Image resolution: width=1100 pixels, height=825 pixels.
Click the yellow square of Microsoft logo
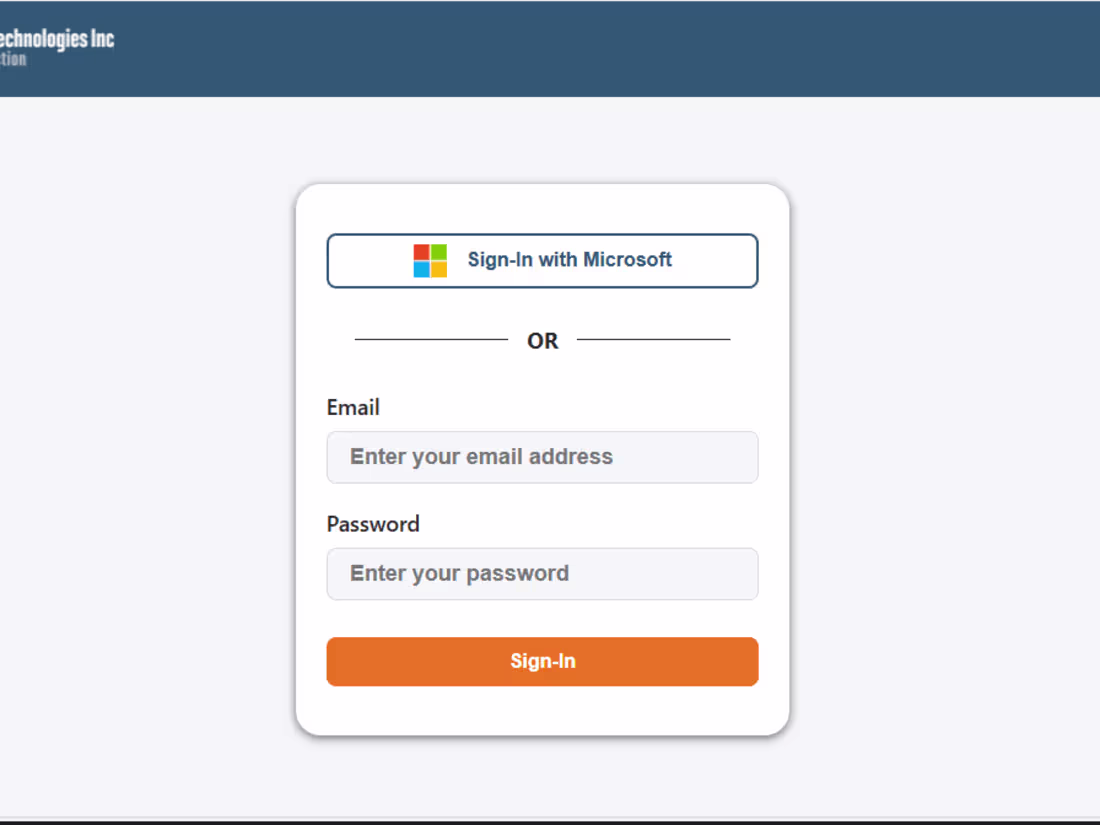tap(439, 269)
